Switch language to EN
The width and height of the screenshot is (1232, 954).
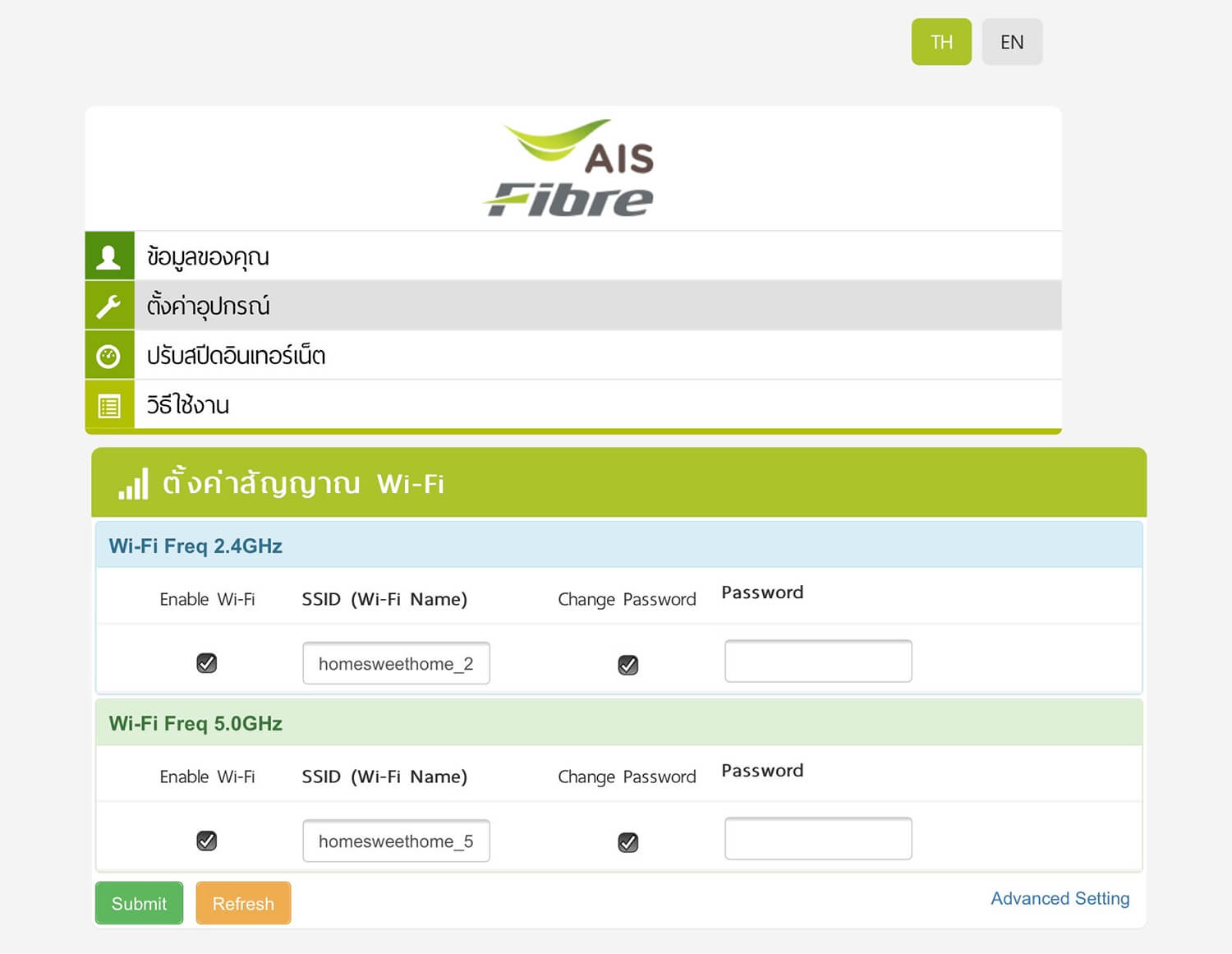(x=1012, y=42)
